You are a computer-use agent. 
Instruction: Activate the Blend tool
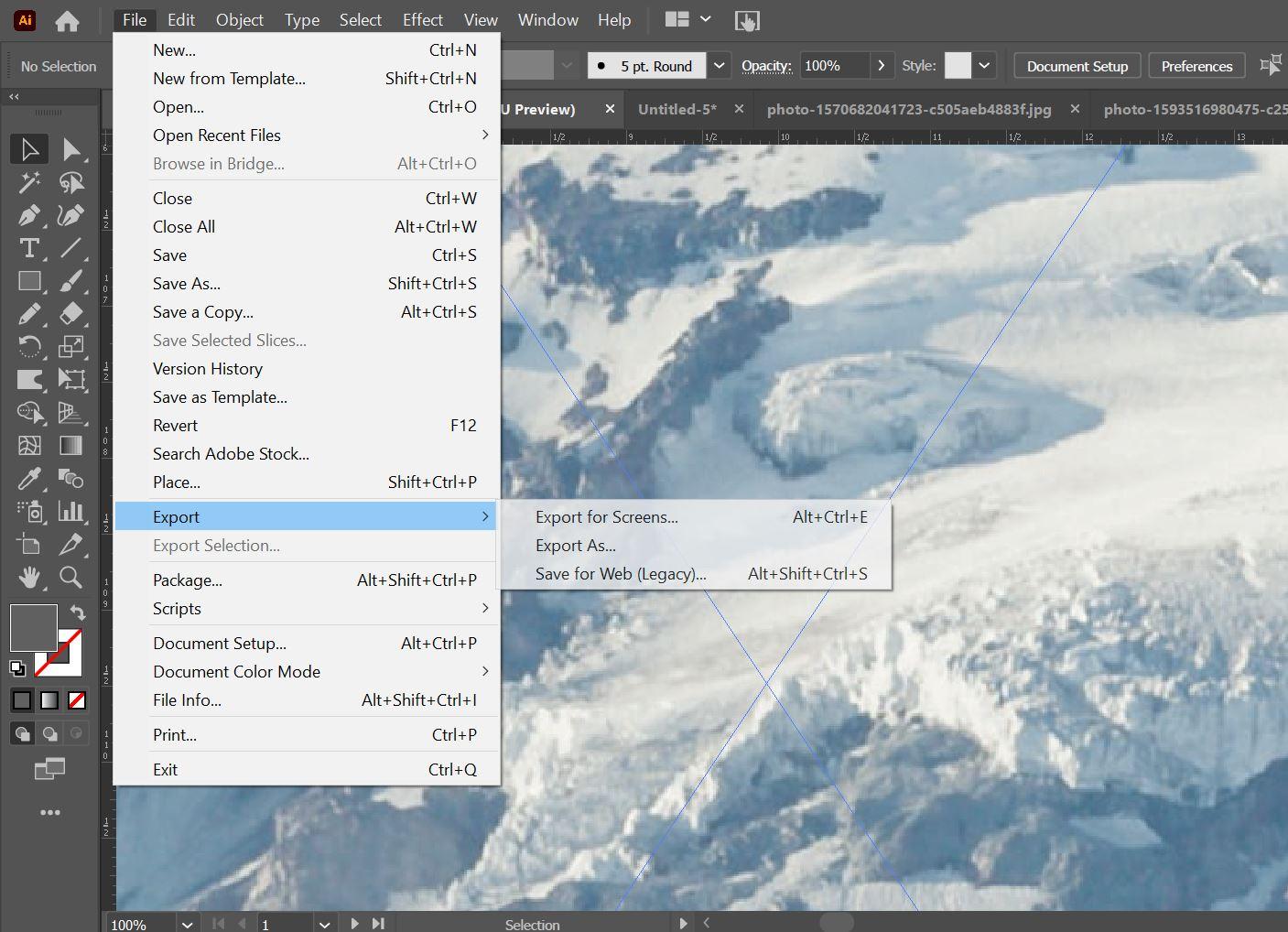tap(71, 479)
